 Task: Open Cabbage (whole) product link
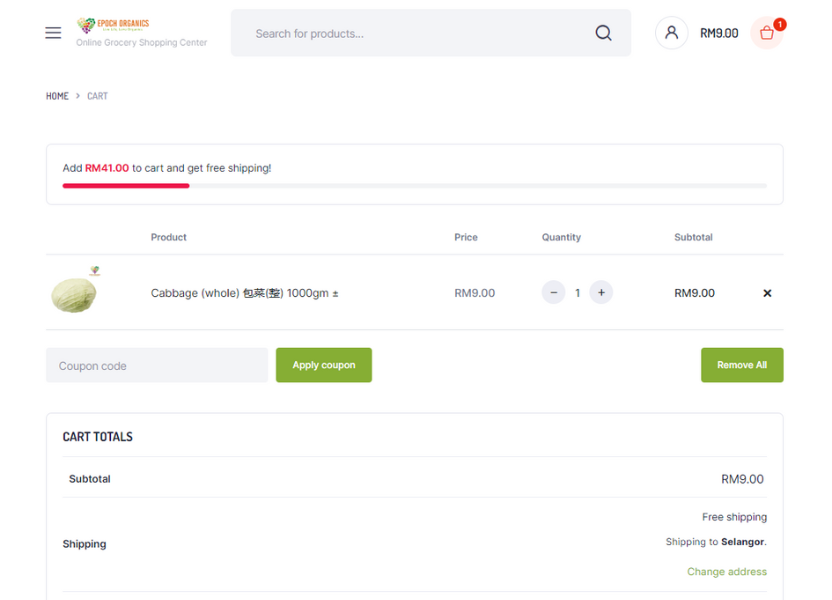coord(245,293)
